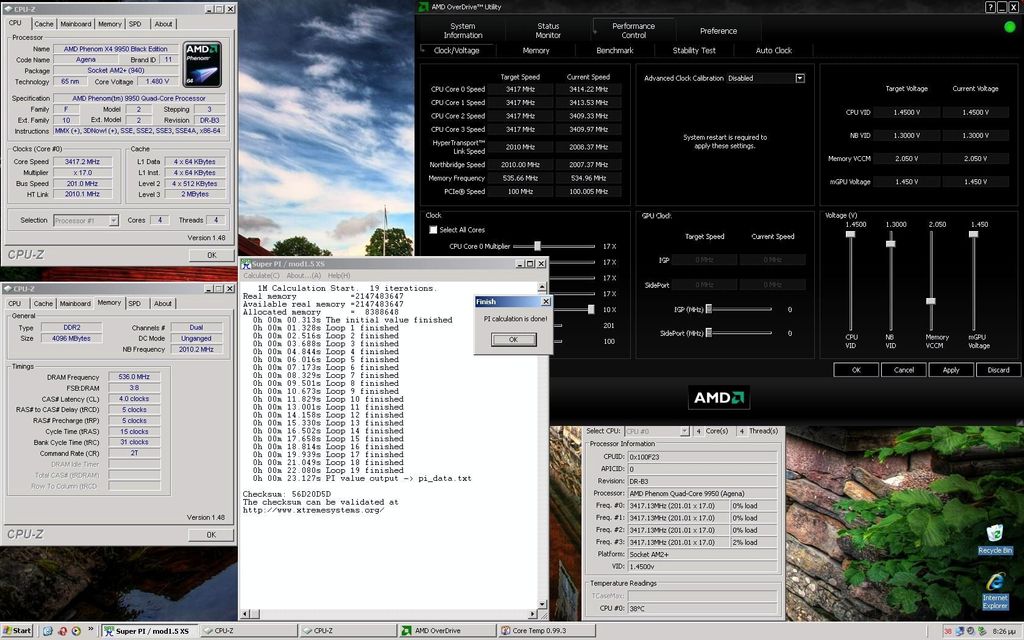Screen dimensions: 1024x640
Task: Click the Cancel button in OverDrive
Action: click(904, 370)
